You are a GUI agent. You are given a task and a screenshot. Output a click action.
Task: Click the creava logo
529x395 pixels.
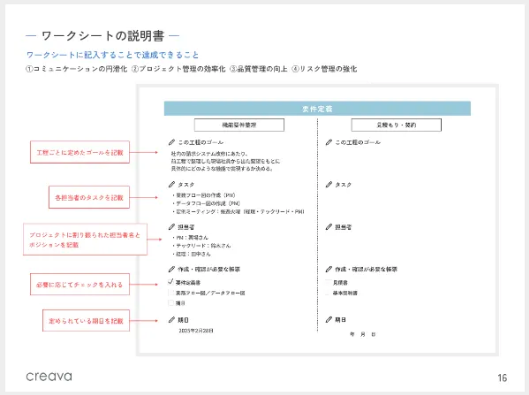coord(49,376)
